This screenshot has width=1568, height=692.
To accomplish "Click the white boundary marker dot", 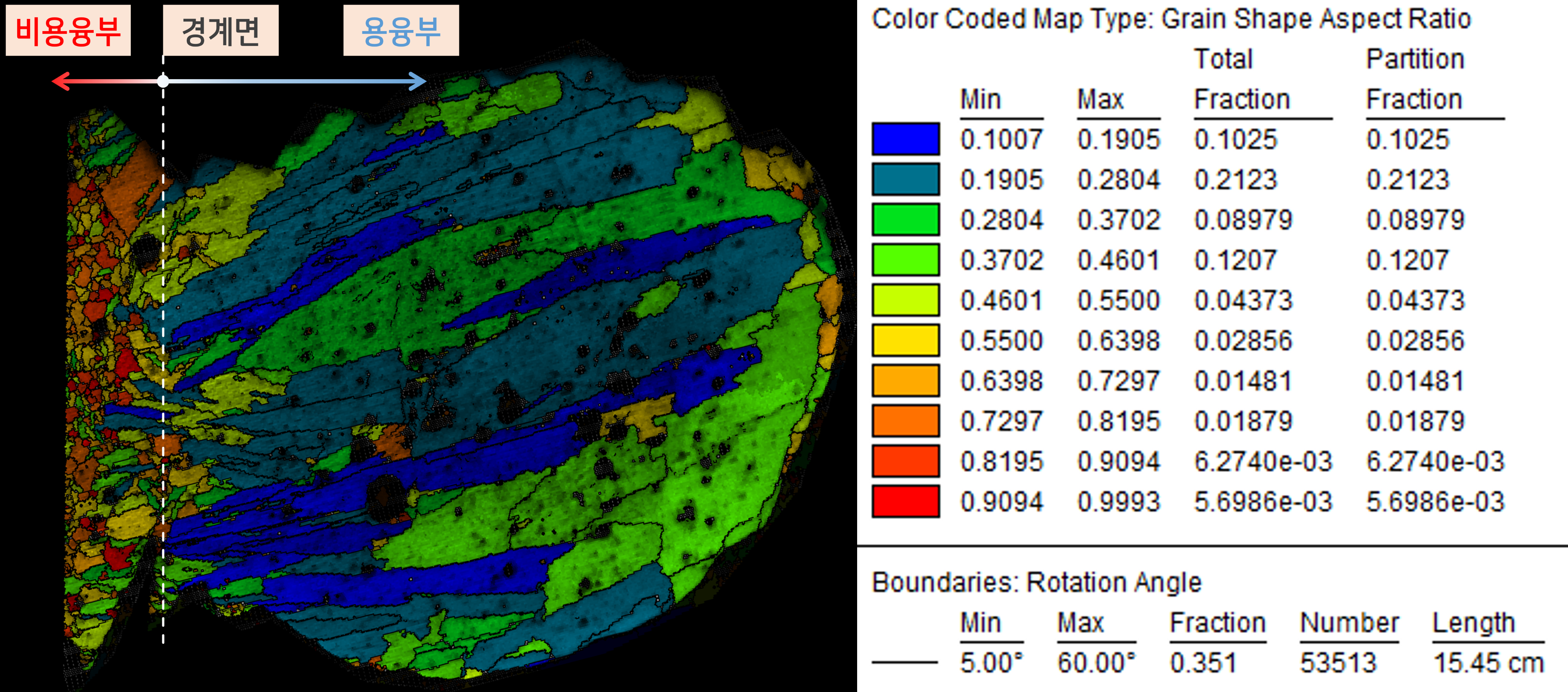I will [163, 81].
